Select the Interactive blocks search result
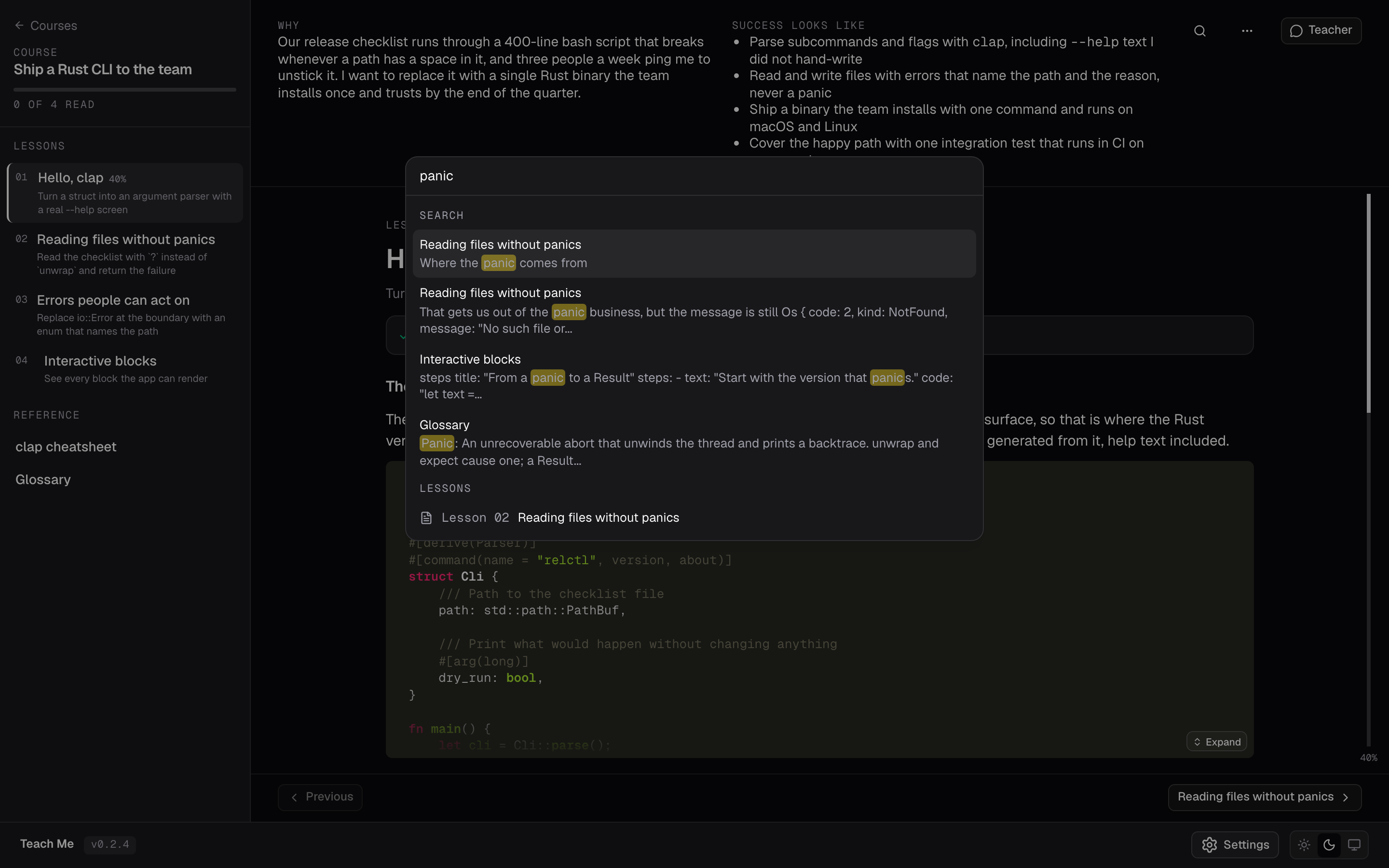The height and width of the screenshot is (868, 1389). pos(694,377)
